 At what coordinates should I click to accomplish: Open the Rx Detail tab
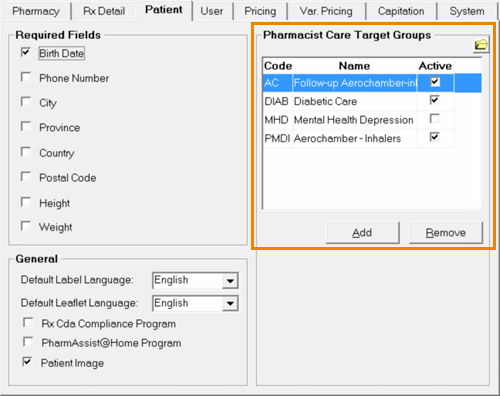104,11
